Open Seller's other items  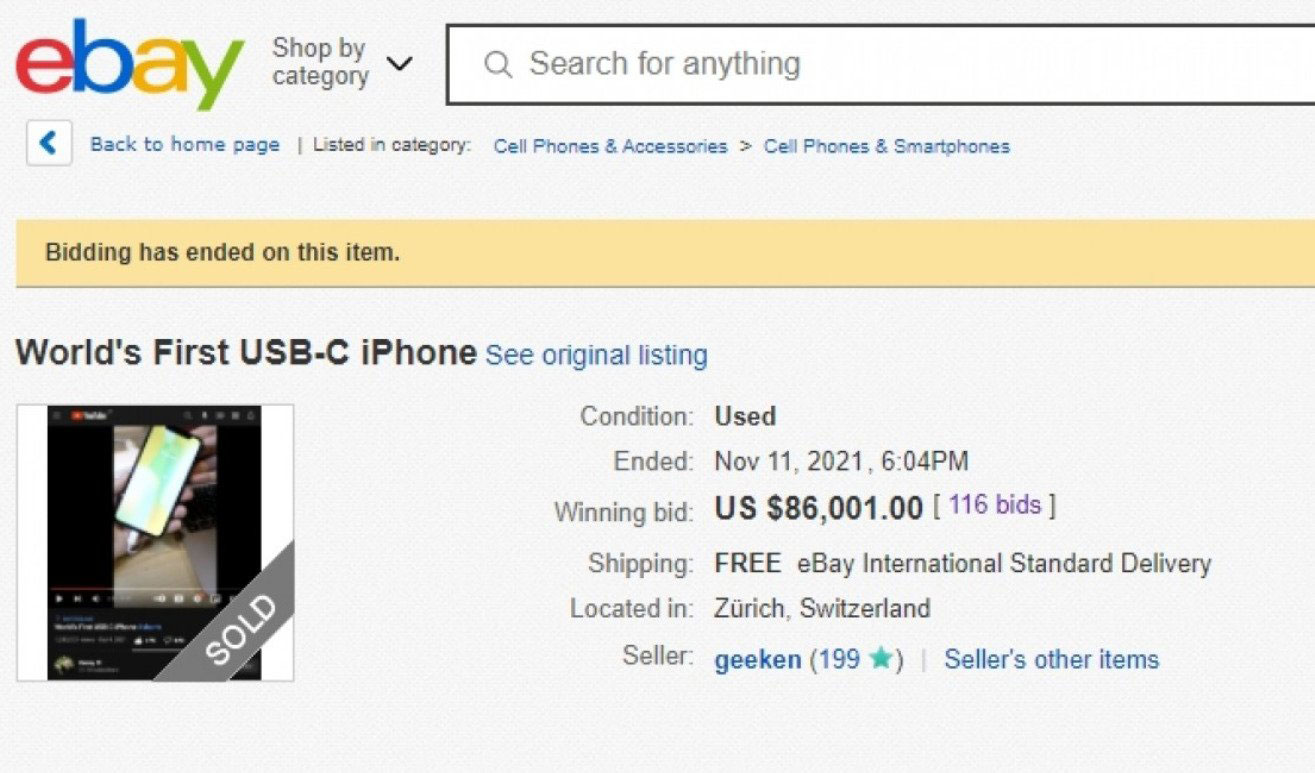tap(1051, 660)
